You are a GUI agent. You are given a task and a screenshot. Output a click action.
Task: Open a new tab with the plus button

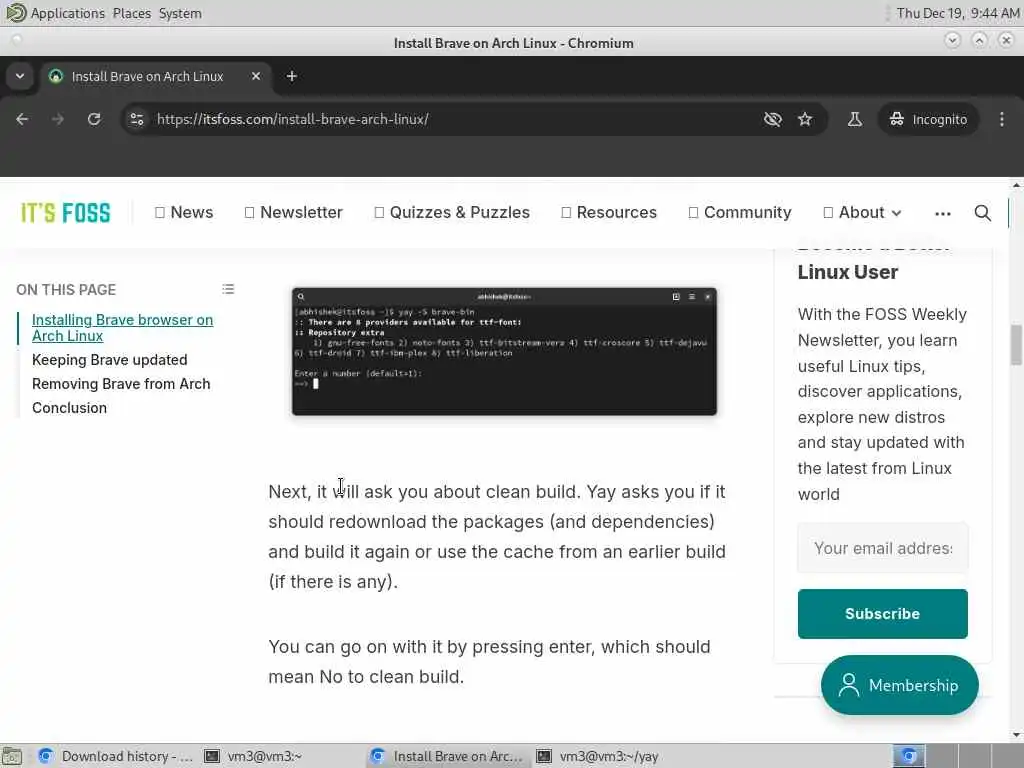[x=292, y=76]
